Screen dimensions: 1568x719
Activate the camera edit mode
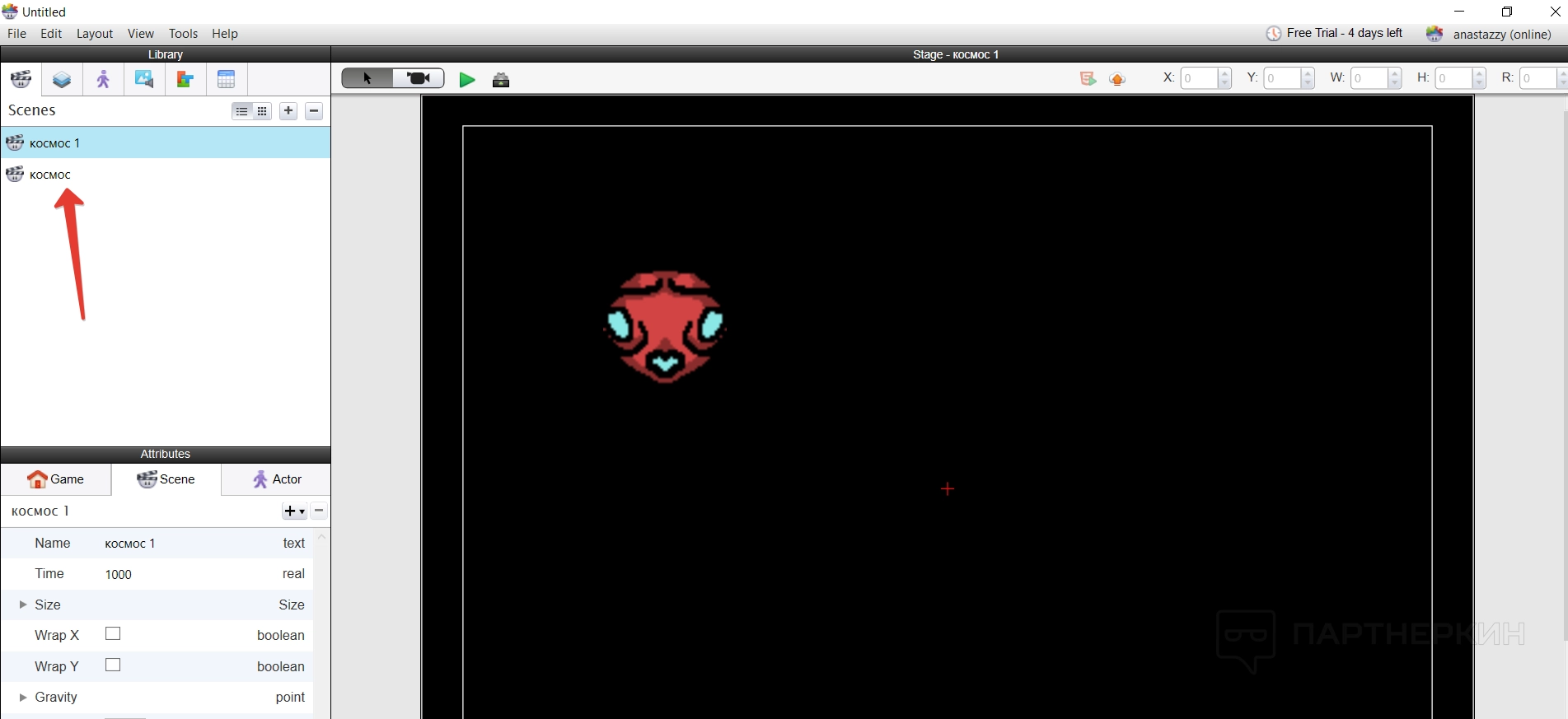(x=419, y=78)
